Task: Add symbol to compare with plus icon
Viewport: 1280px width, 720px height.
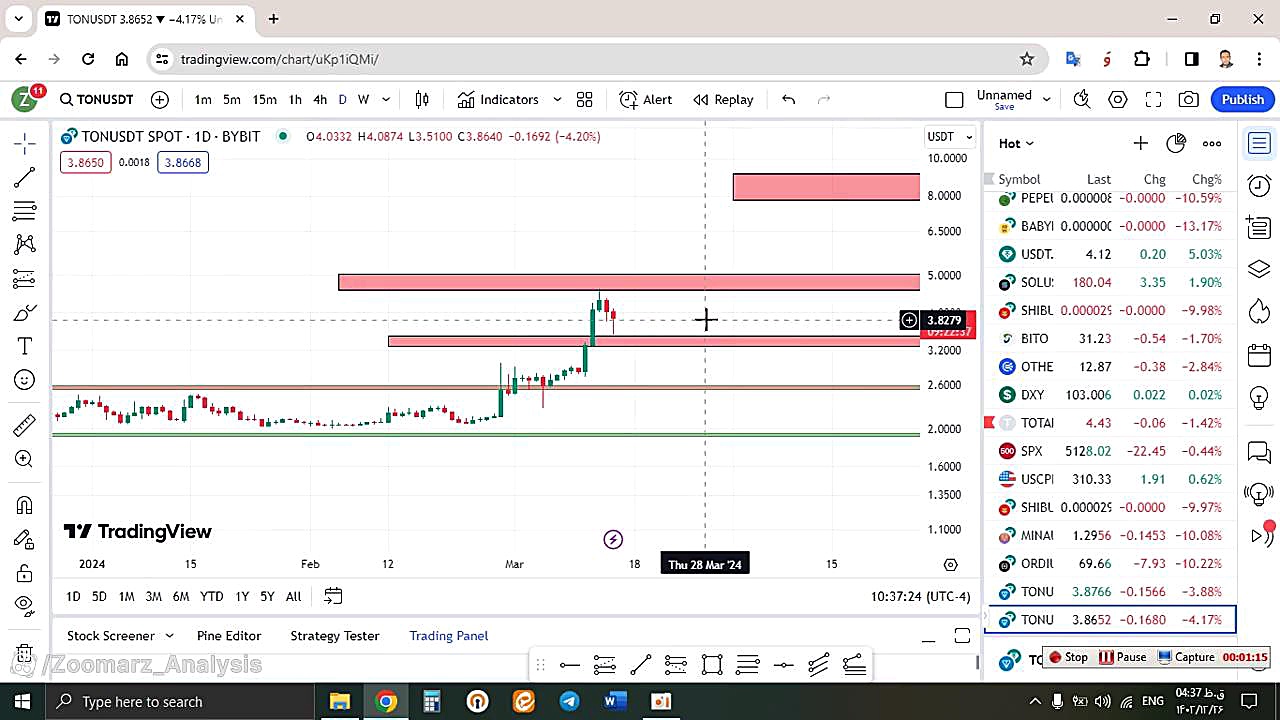Action: [160, 99]
